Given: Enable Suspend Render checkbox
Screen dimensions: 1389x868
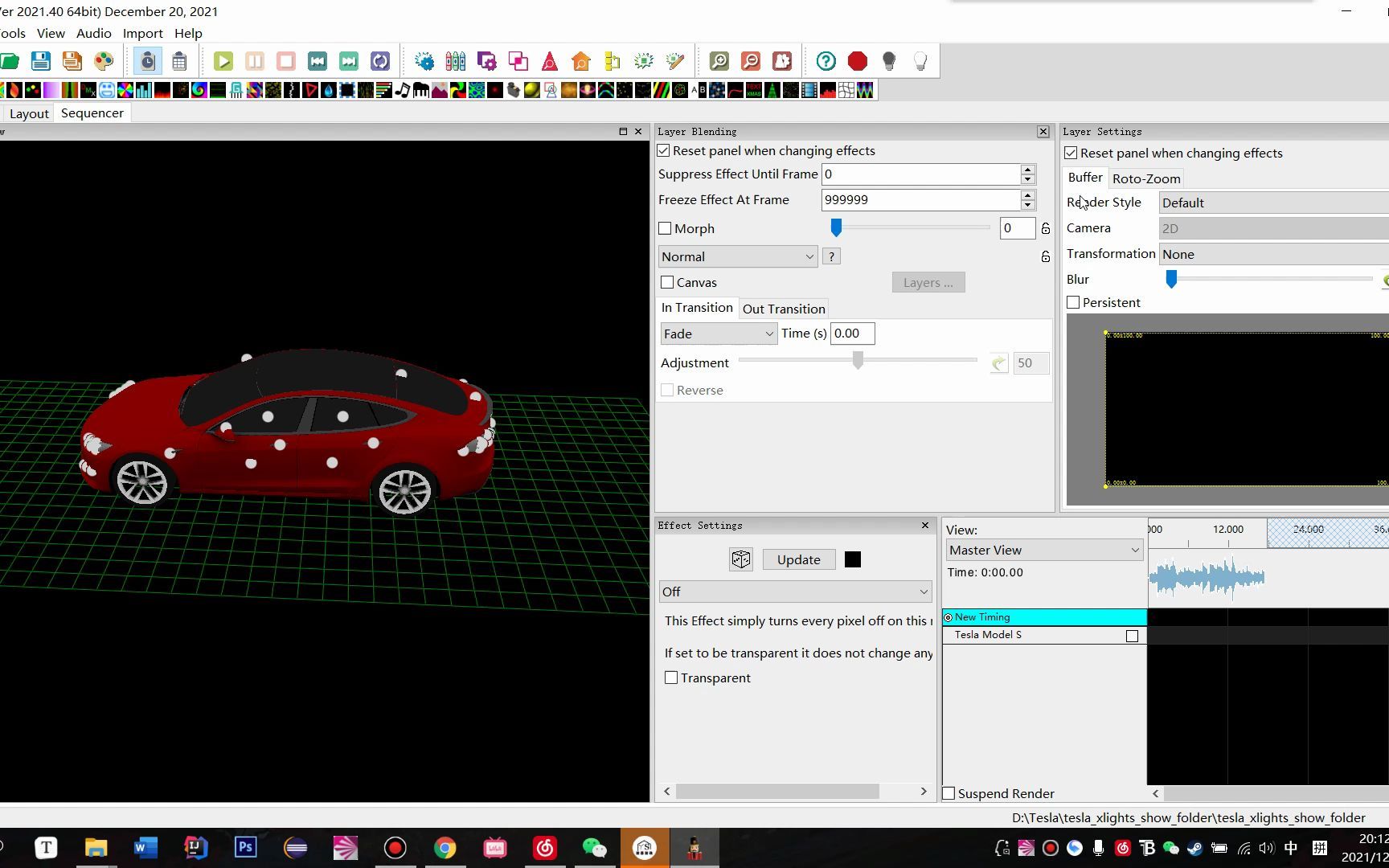Looking at the screenshot, I should point(949,794).
